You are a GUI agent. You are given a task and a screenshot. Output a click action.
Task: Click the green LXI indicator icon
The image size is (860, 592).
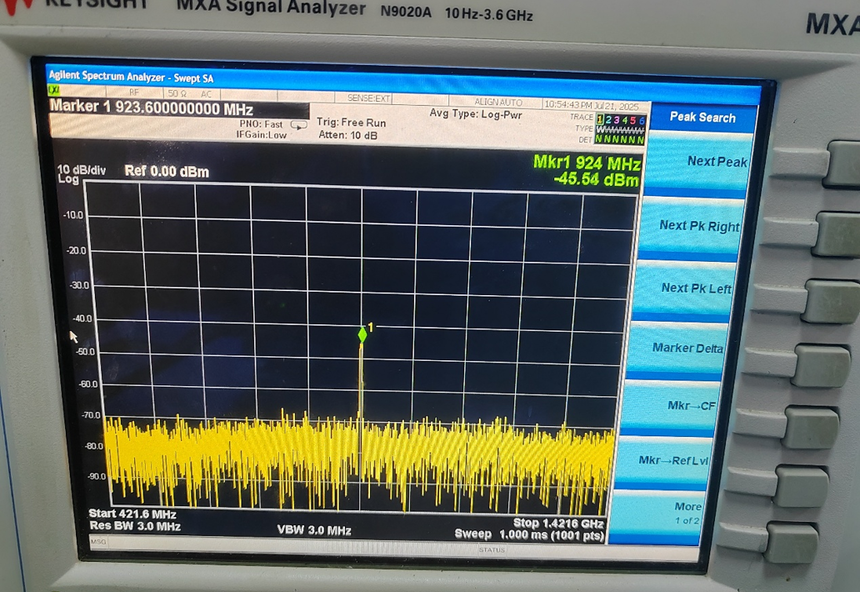[x=54, y=93]
